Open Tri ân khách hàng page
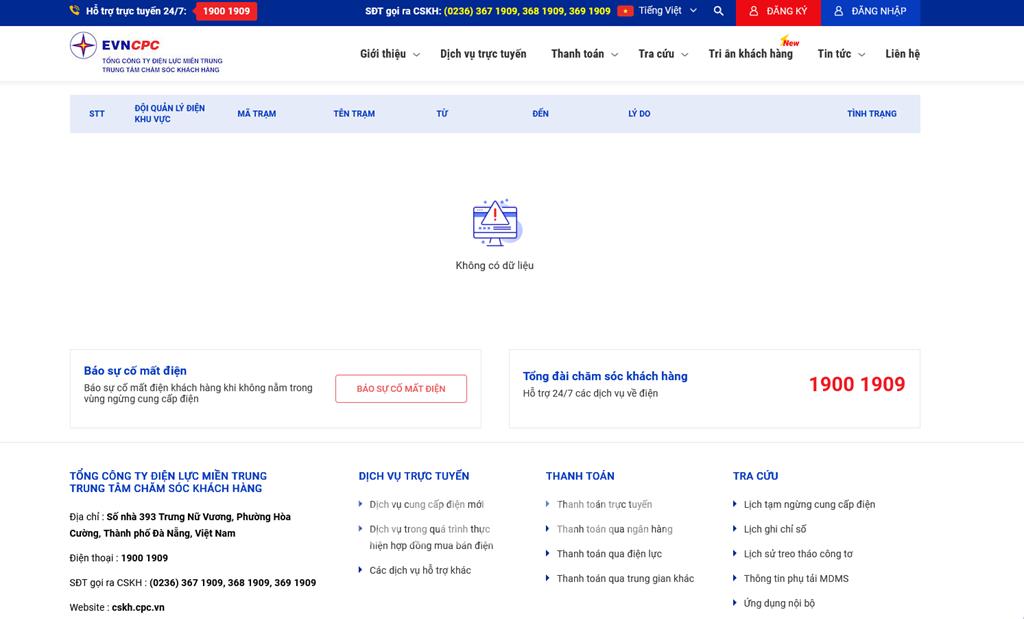Screen dimensions: 1024x619 750,54
